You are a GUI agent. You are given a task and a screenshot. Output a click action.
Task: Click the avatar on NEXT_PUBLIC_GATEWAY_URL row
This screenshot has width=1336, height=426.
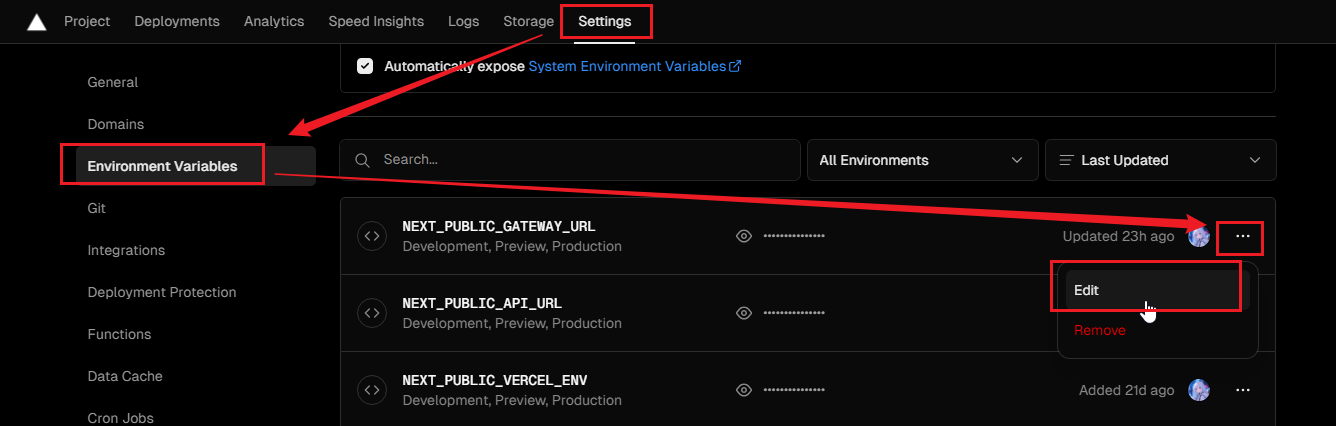point(1199,236)
